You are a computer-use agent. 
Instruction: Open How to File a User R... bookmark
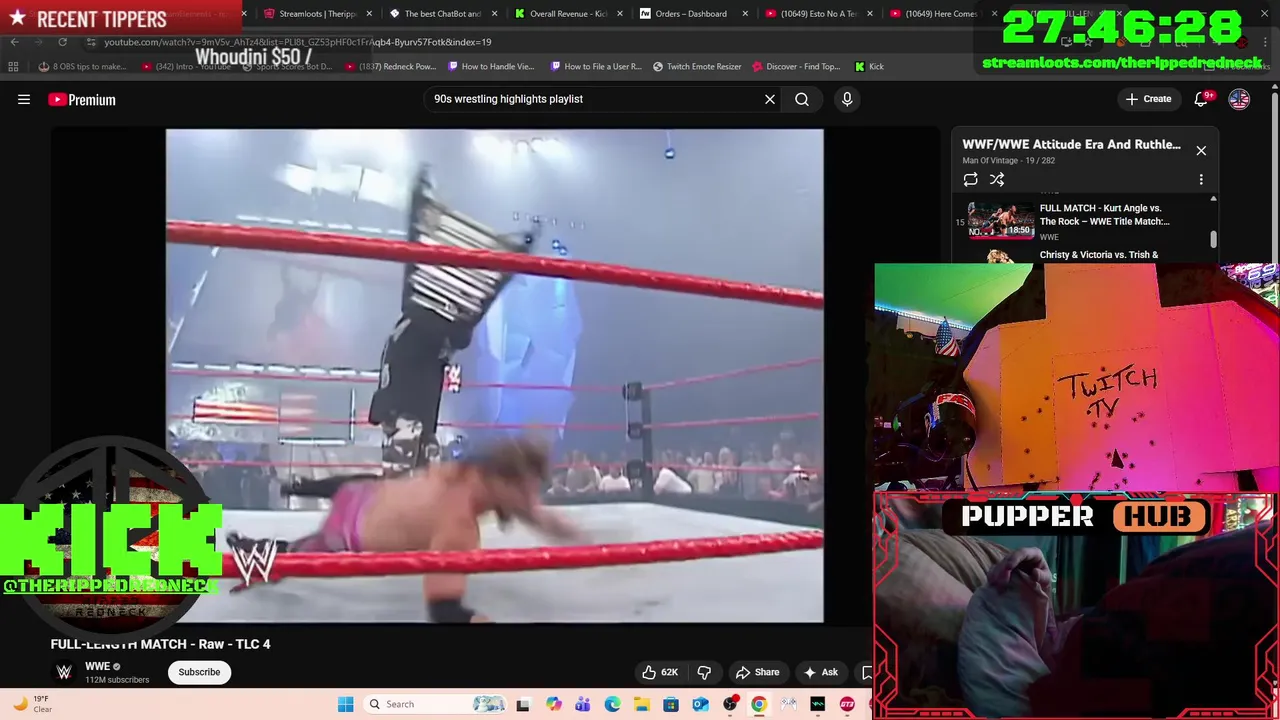pyautogui.click(x=596, y=67)
